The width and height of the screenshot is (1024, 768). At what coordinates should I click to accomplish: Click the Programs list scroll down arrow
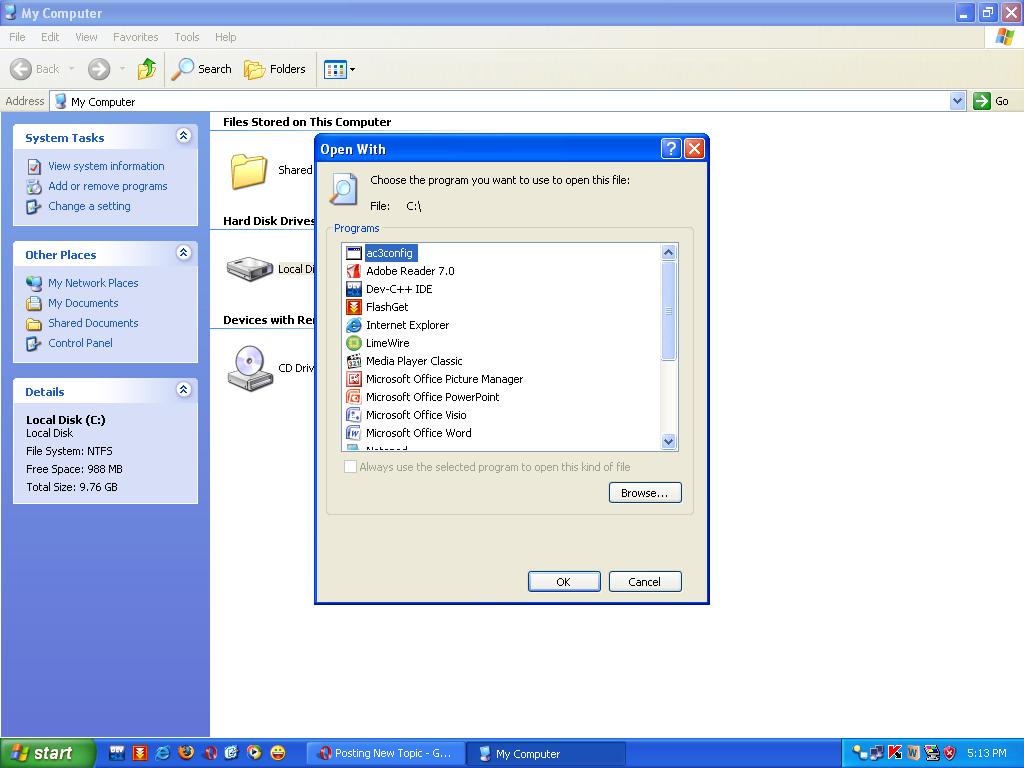click(x=668, y=441)
